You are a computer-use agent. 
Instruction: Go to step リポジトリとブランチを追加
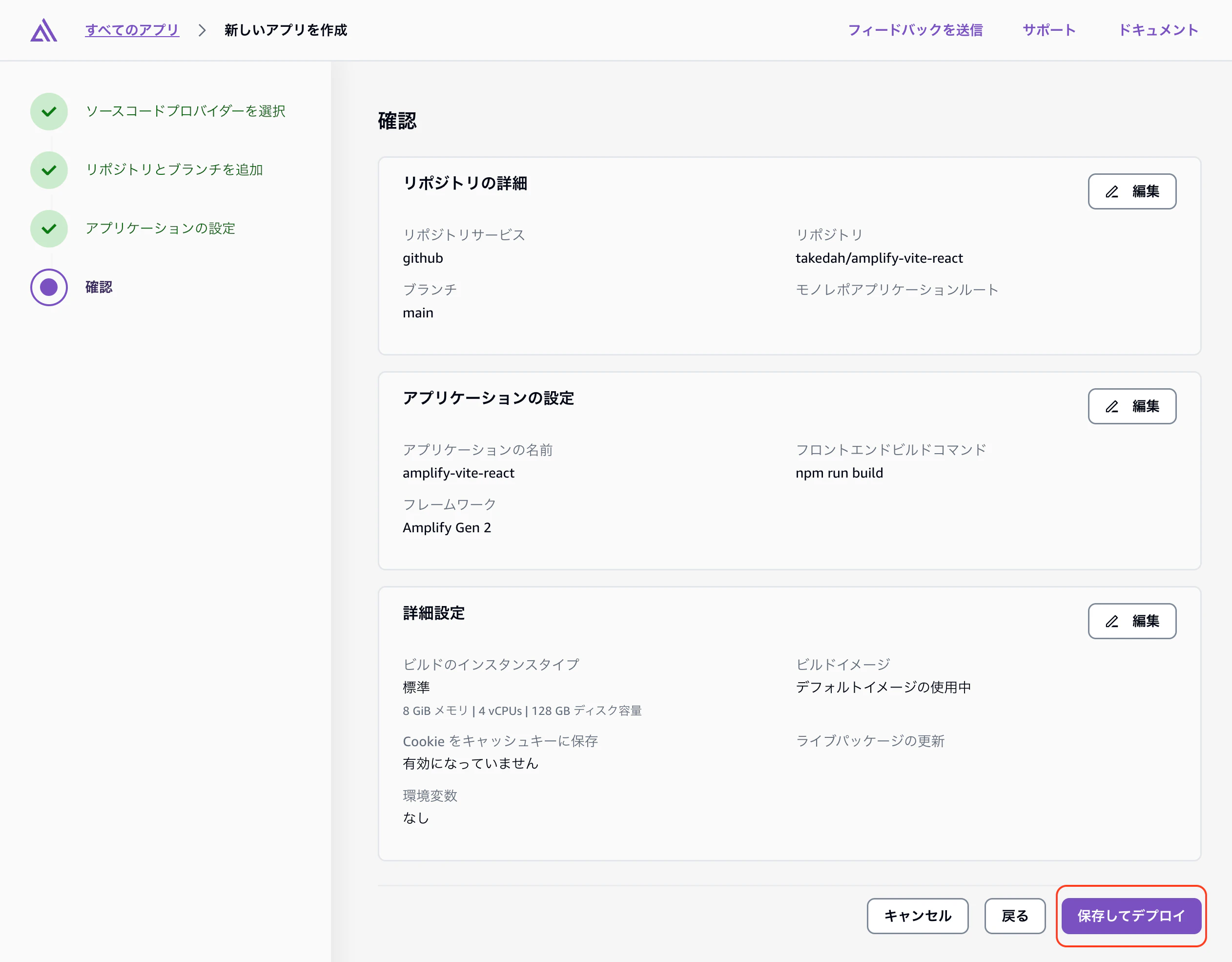pyautogui.click(x=174, y=170)
